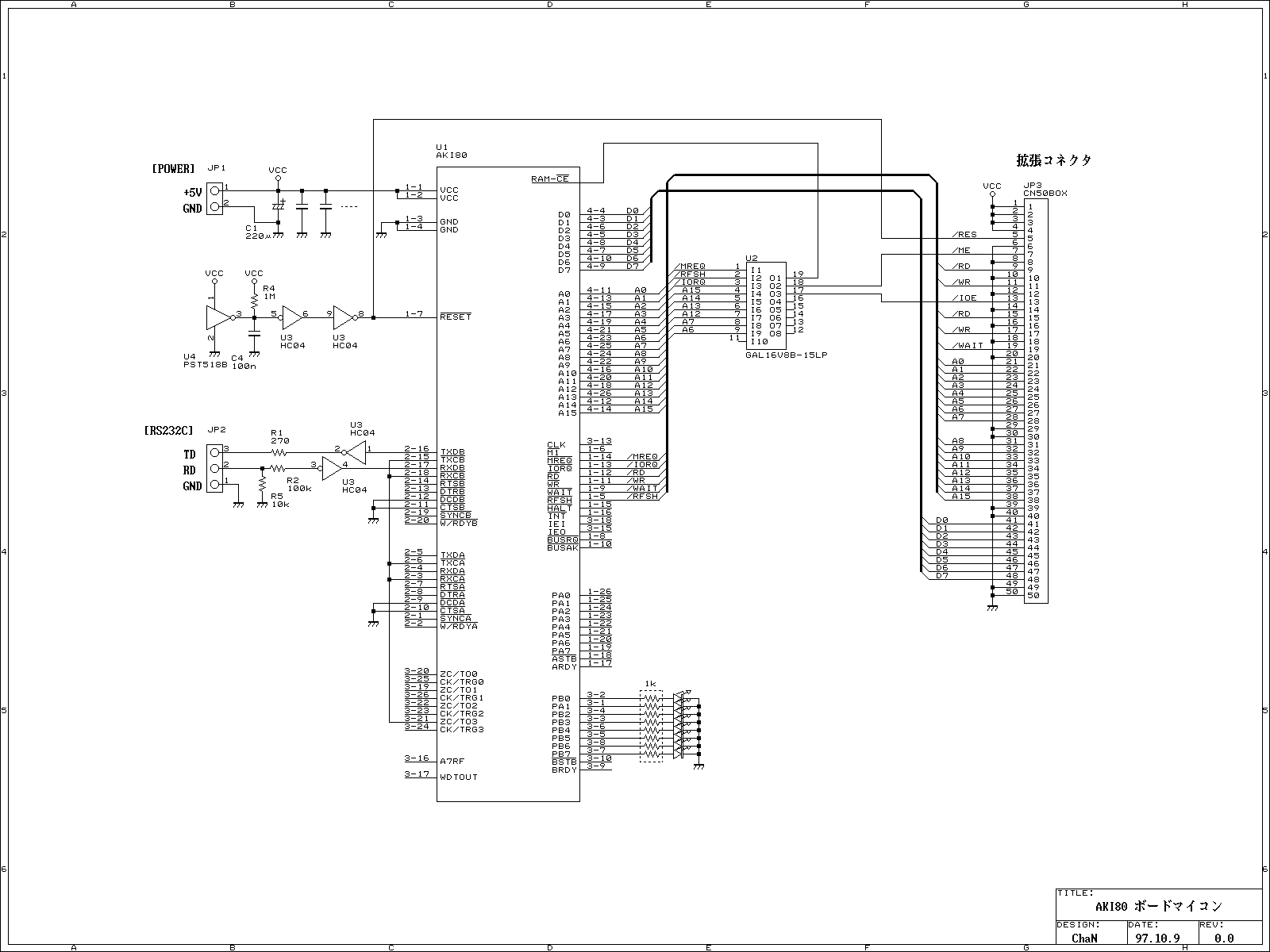The height and width of the screenshot is (952, 1270).
Task: Click the U1 AKI80 component label
Action: point(451,152)
